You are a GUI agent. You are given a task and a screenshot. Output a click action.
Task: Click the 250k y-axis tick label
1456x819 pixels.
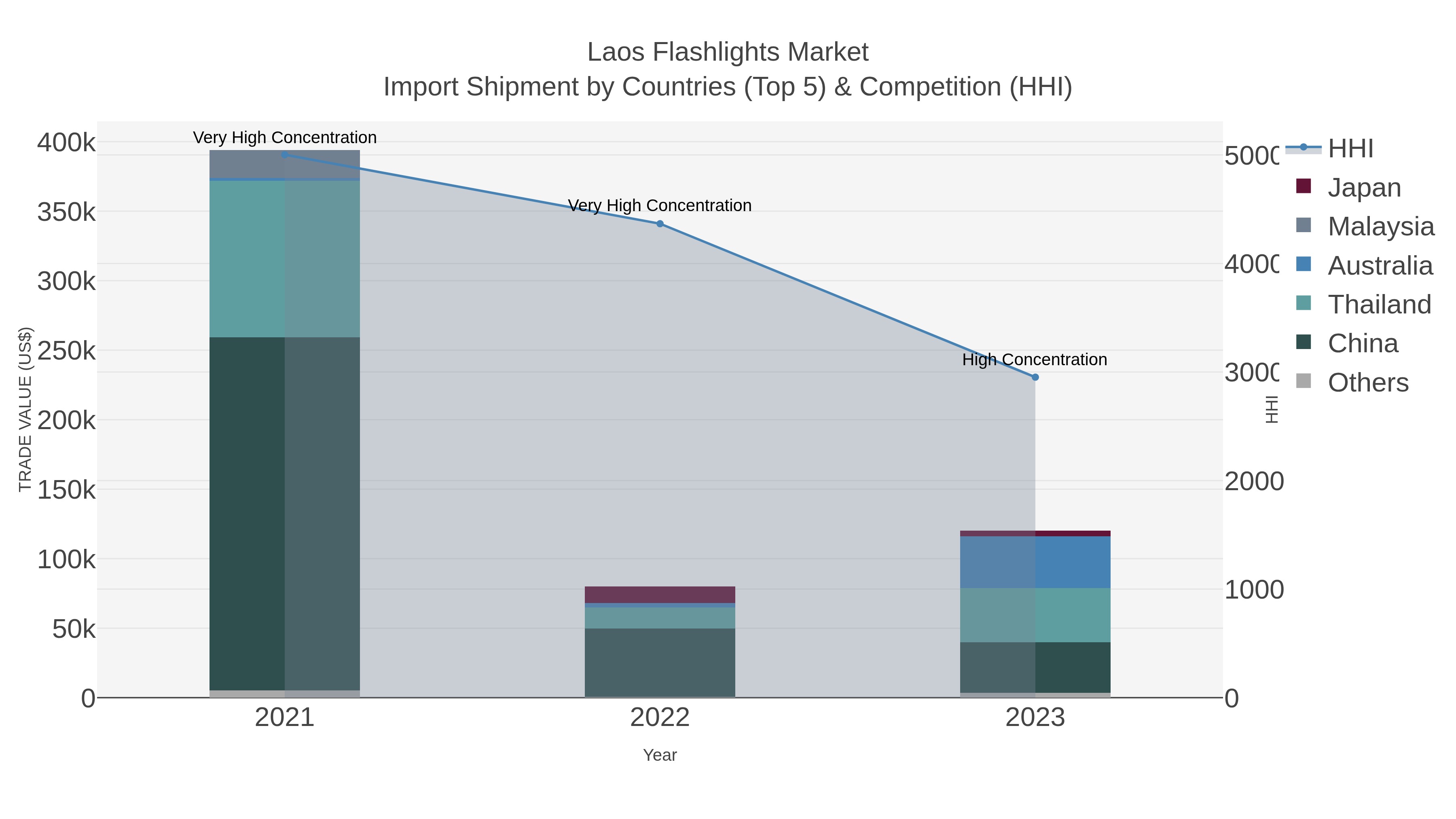point(66,351)
